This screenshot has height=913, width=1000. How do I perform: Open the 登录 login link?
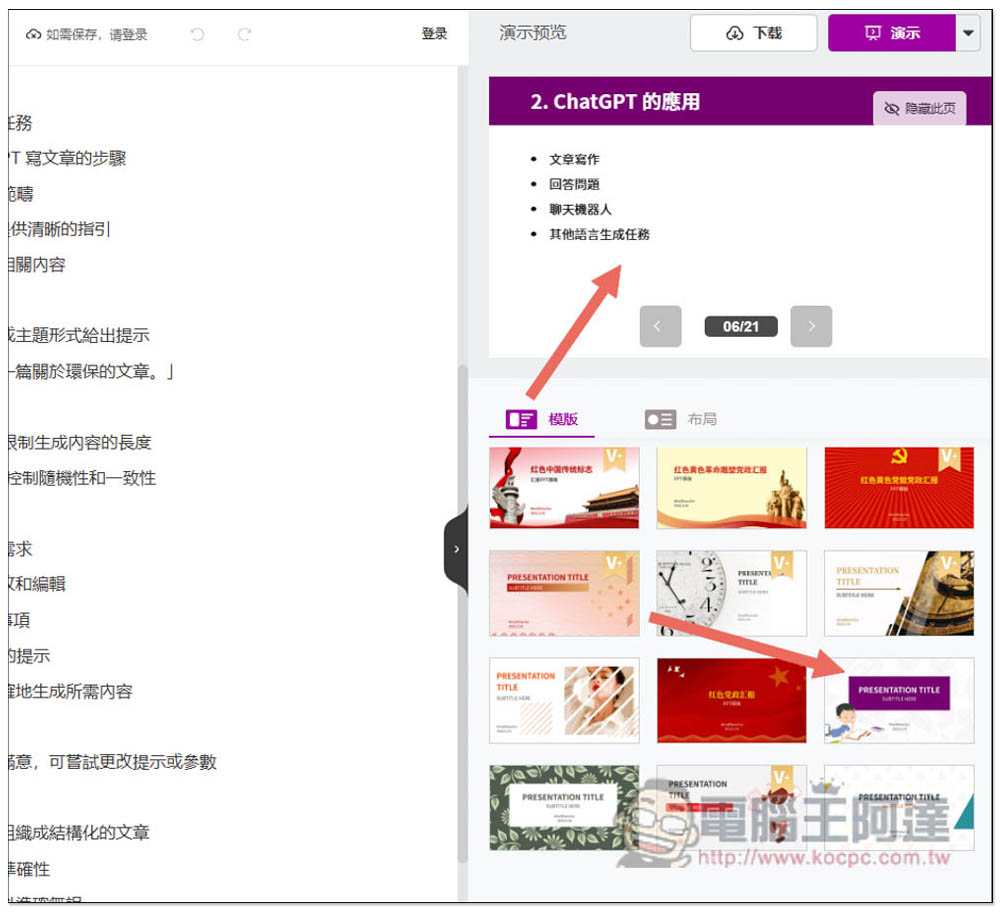click(x=434, y=33)
